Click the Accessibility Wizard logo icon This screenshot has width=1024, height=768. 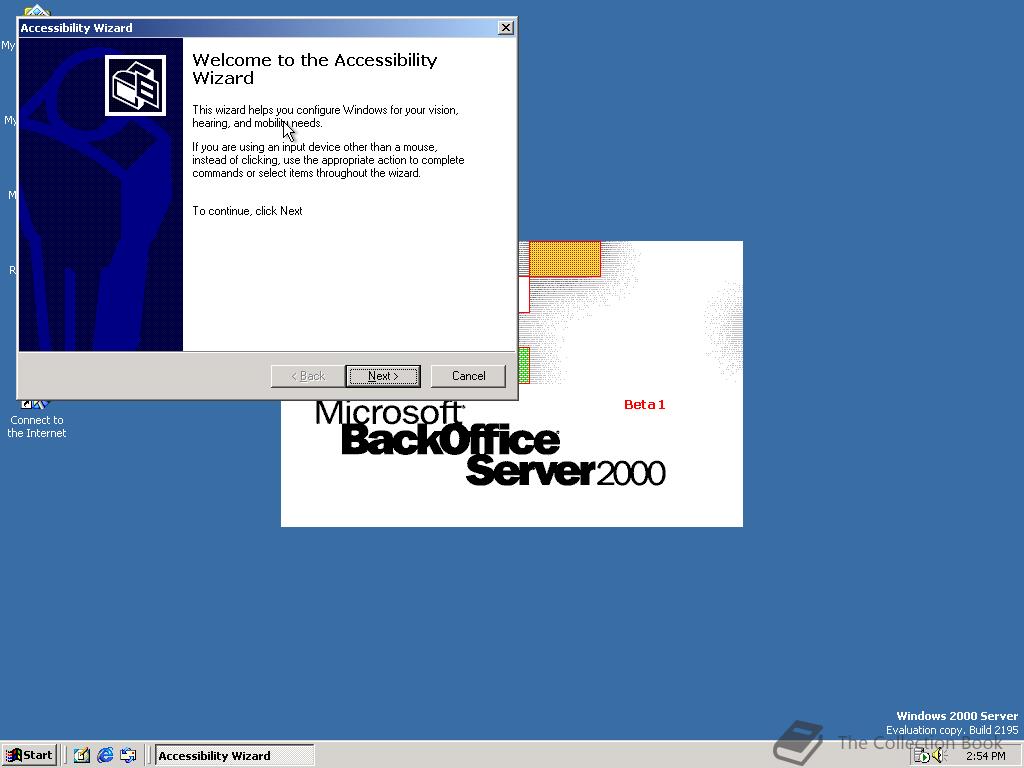[135, 86]
